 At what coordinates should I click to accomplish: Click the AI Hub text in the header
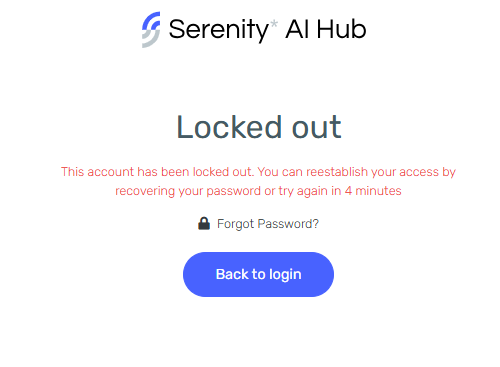point(326,29)
